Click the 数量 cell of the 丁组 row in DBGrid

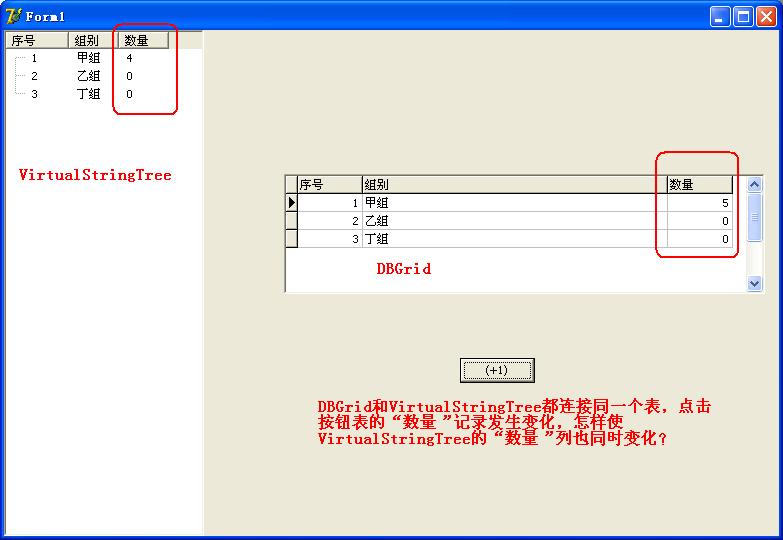point(700,239)
